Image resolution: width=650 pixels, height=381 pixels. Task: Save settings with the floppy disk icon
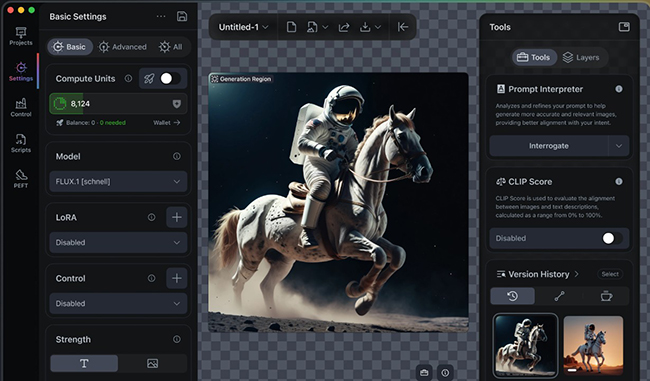click(182, 16)
